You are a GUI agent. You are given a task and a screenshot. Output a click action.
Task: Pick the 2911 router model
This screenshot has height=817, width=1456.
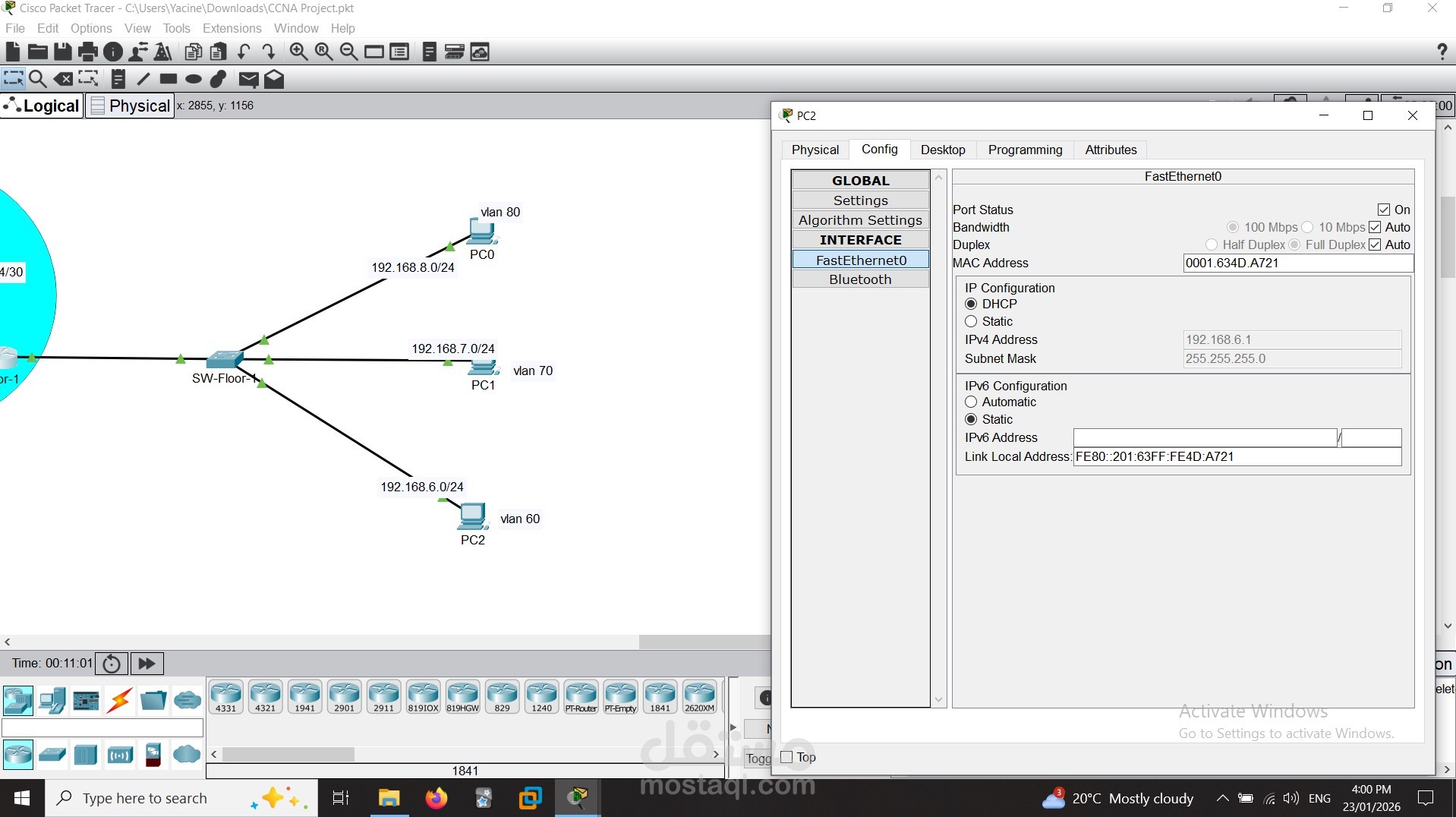click(x=384, y=697)
